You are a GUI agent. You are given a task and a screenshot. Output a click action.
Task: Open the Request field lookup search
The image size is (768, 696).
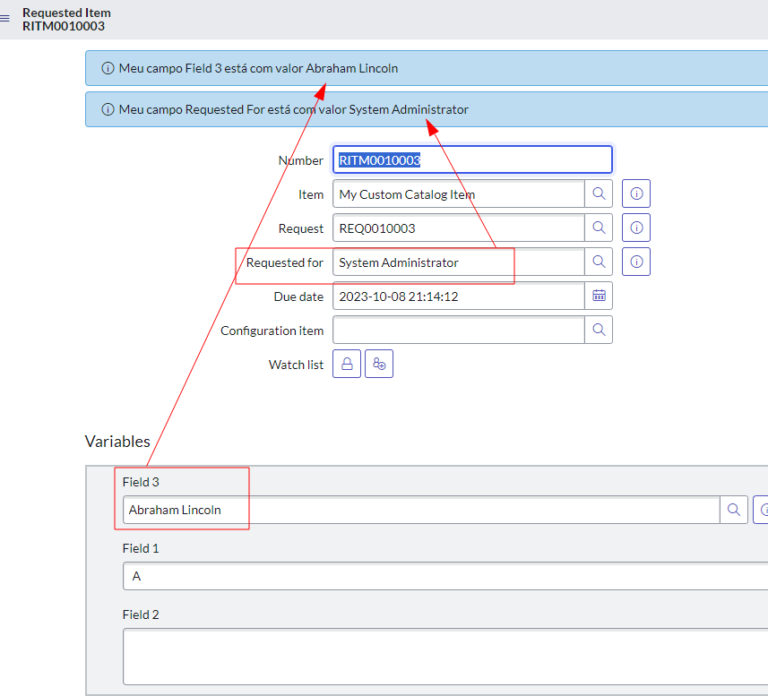coord(598,228)
